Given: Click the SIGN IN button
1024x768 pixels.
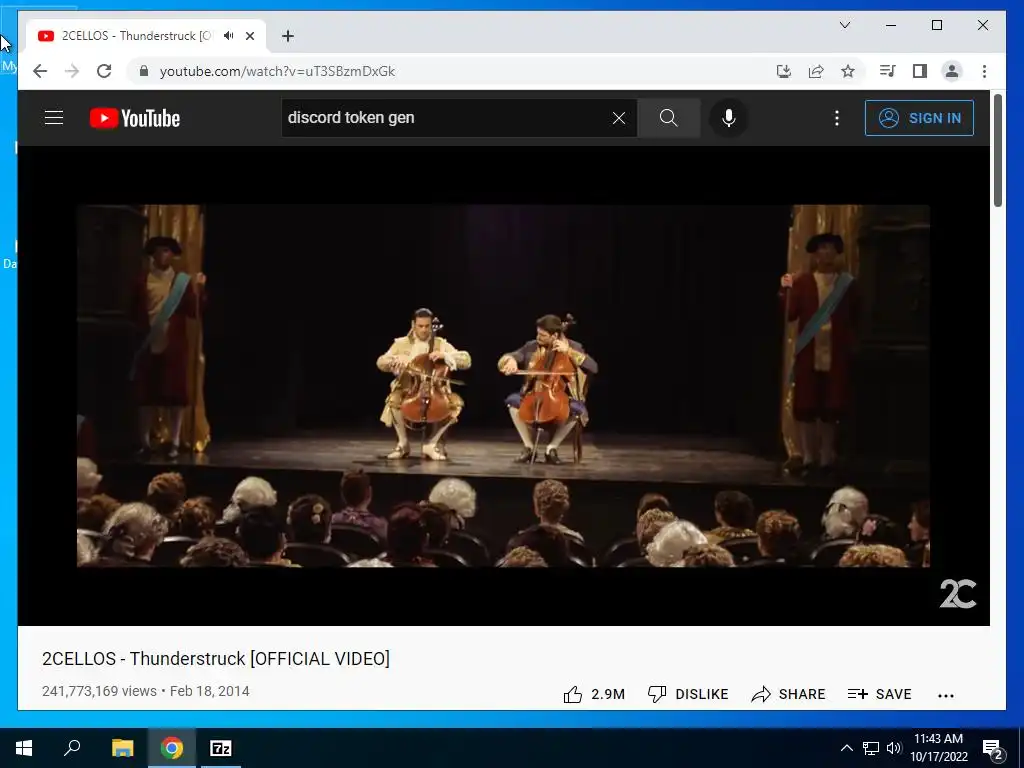Looking at the screenshot, I should [x=919, y=118].
